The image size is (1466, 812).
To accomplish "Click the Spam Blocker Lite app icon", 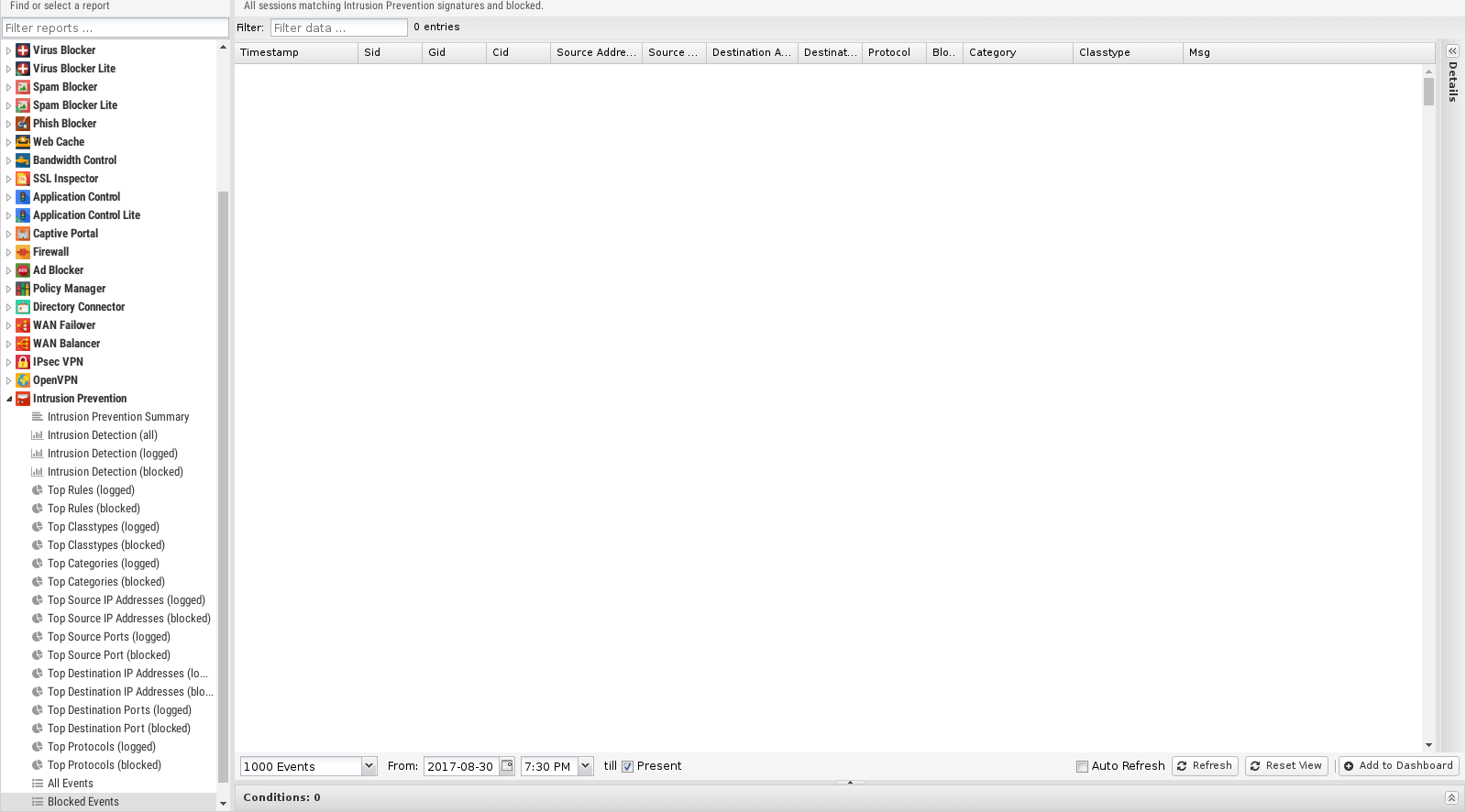I will click(23, 105).
